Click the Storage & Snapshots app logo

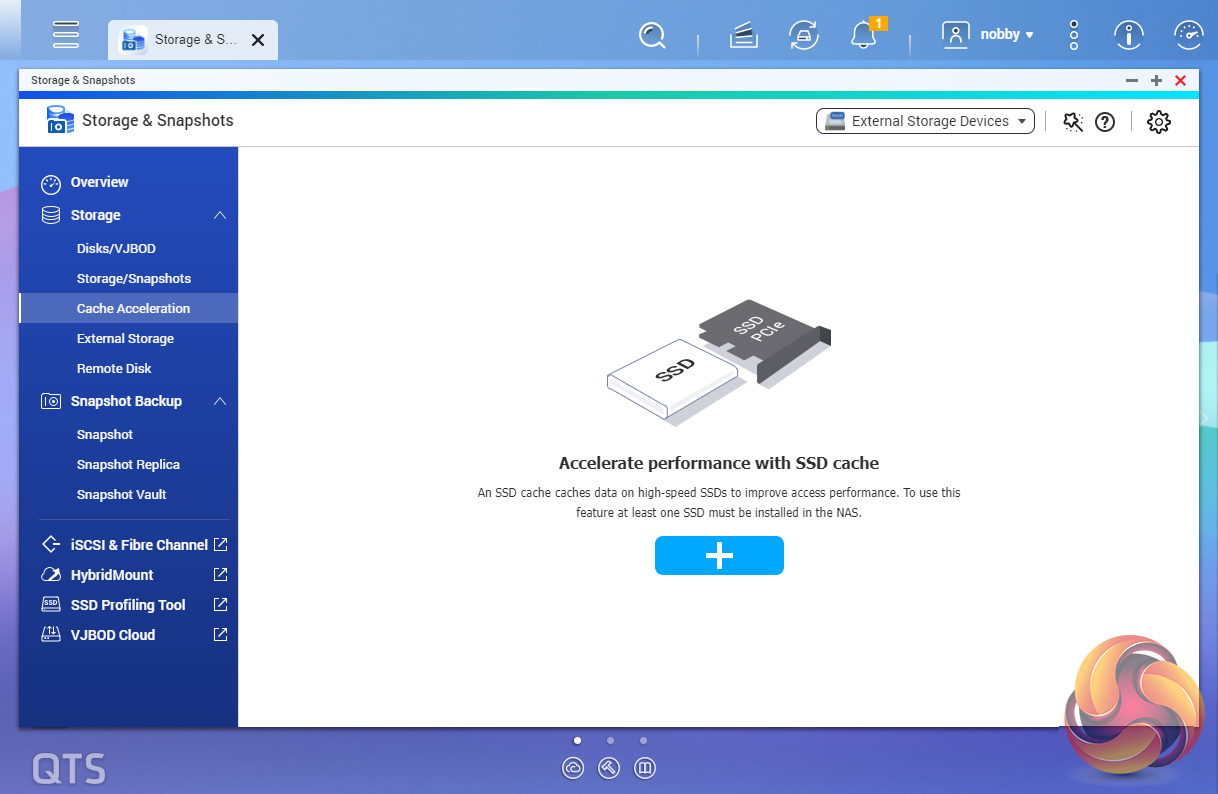coord(60,120)
